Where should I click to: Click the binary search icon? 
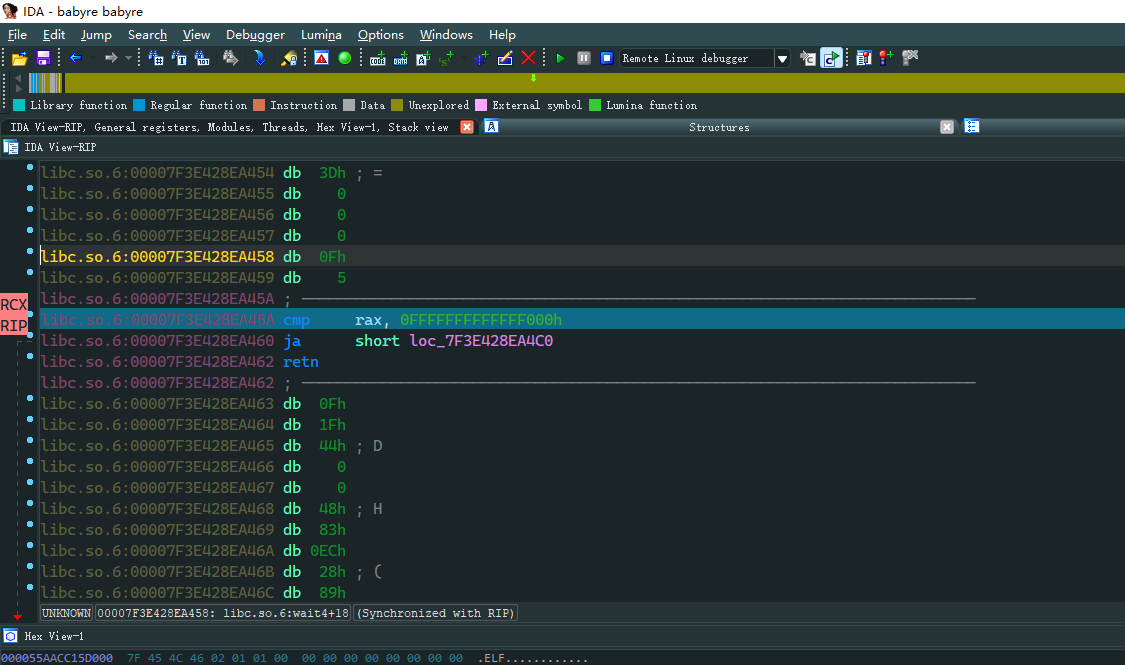[202, 58]
